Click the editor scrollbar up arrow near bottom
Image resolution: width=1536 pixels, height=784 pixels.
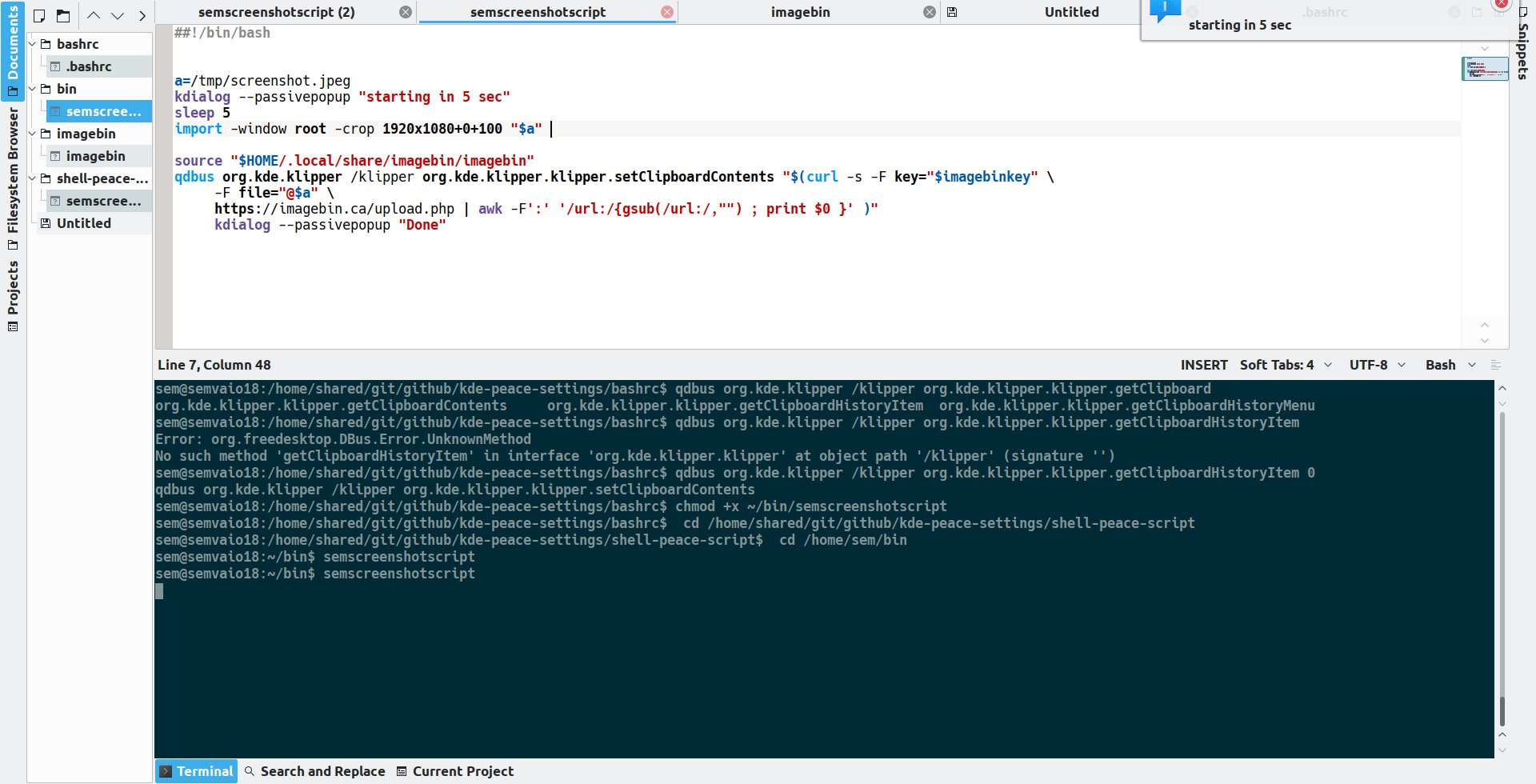coord(1485,325)
